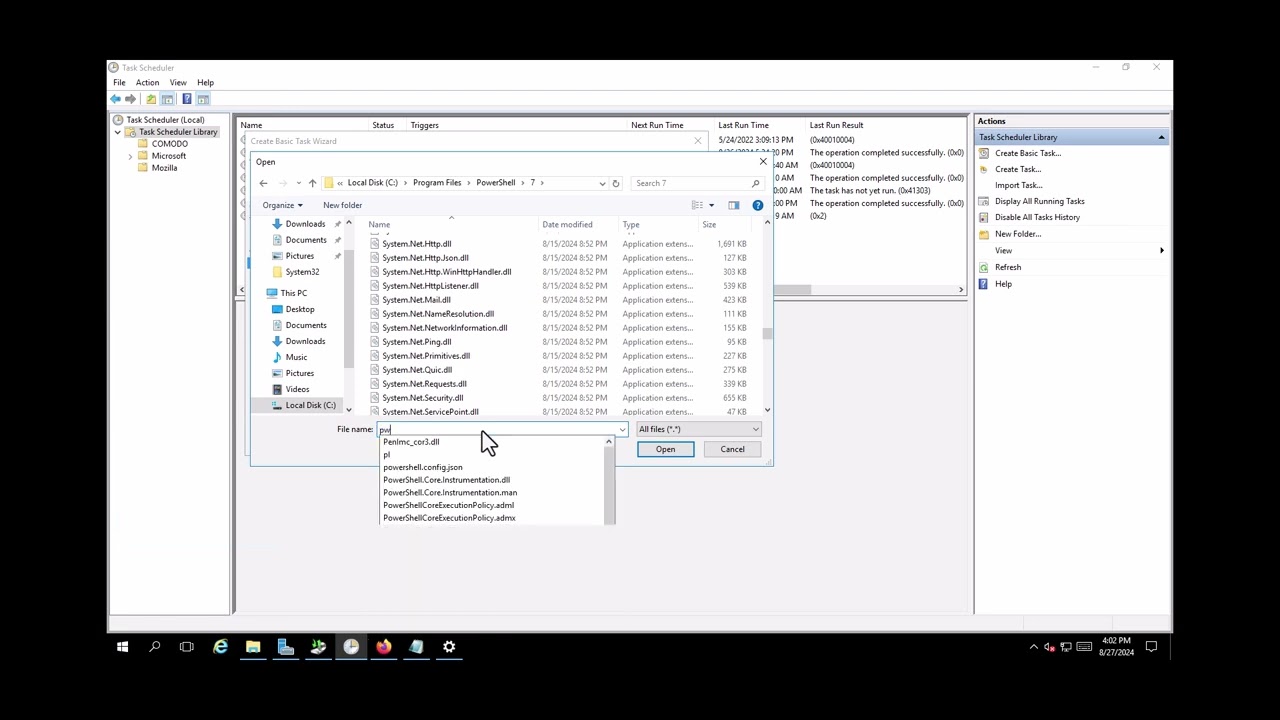
Task: Click the Open button
Action: pos(665,449)
